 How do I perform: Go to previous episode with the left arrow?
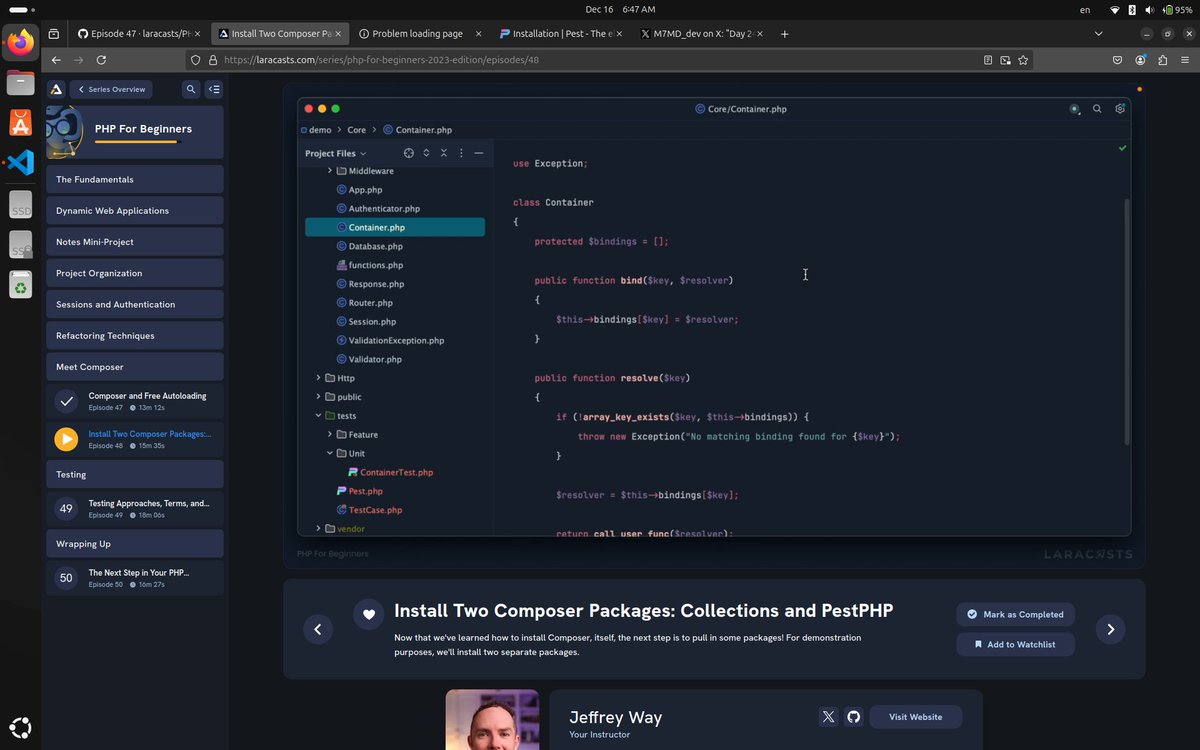pos(318,629)
